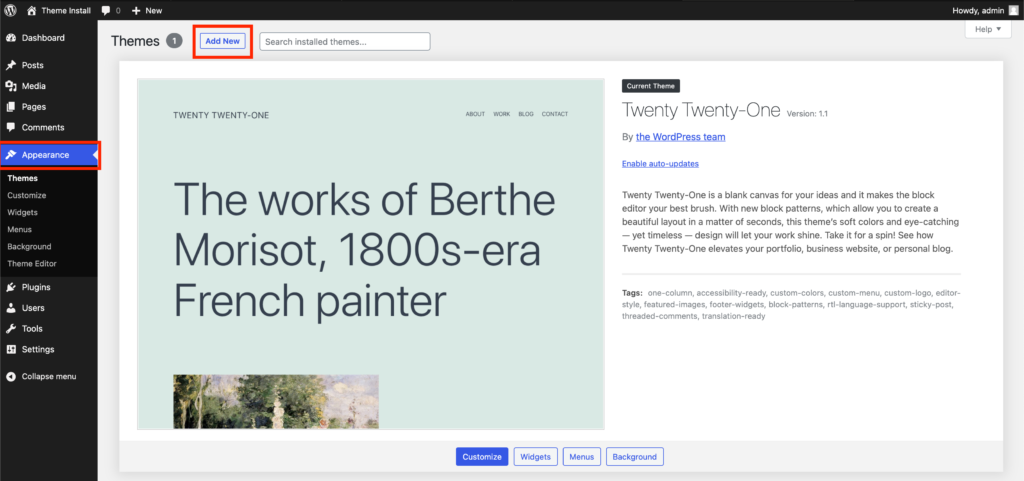Click the Version: 1.1 text
This screenshot has width=1024, height=481.
(x=807, y=114)
